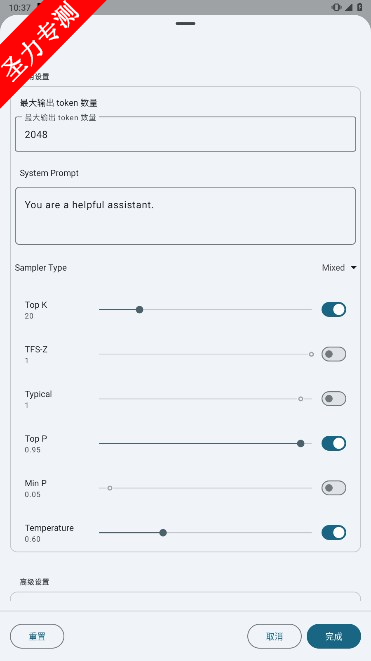The height and width of the screenshot is (661, 371).
Task: Toggle the Top K sampler switch
Action: (333, 309)
